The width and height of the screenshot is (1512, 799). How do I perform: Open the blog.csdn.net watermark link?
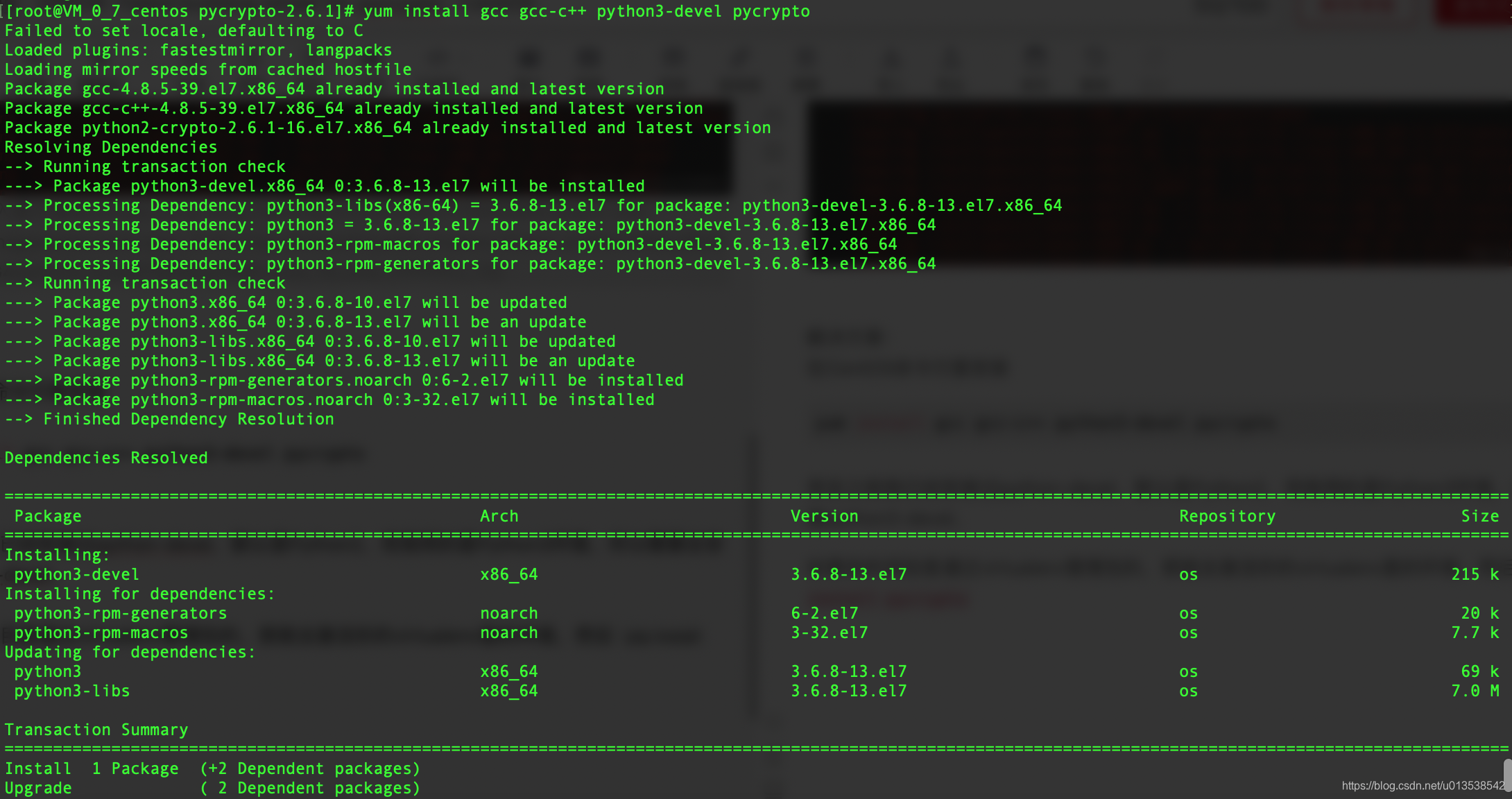click(1422, 786)
